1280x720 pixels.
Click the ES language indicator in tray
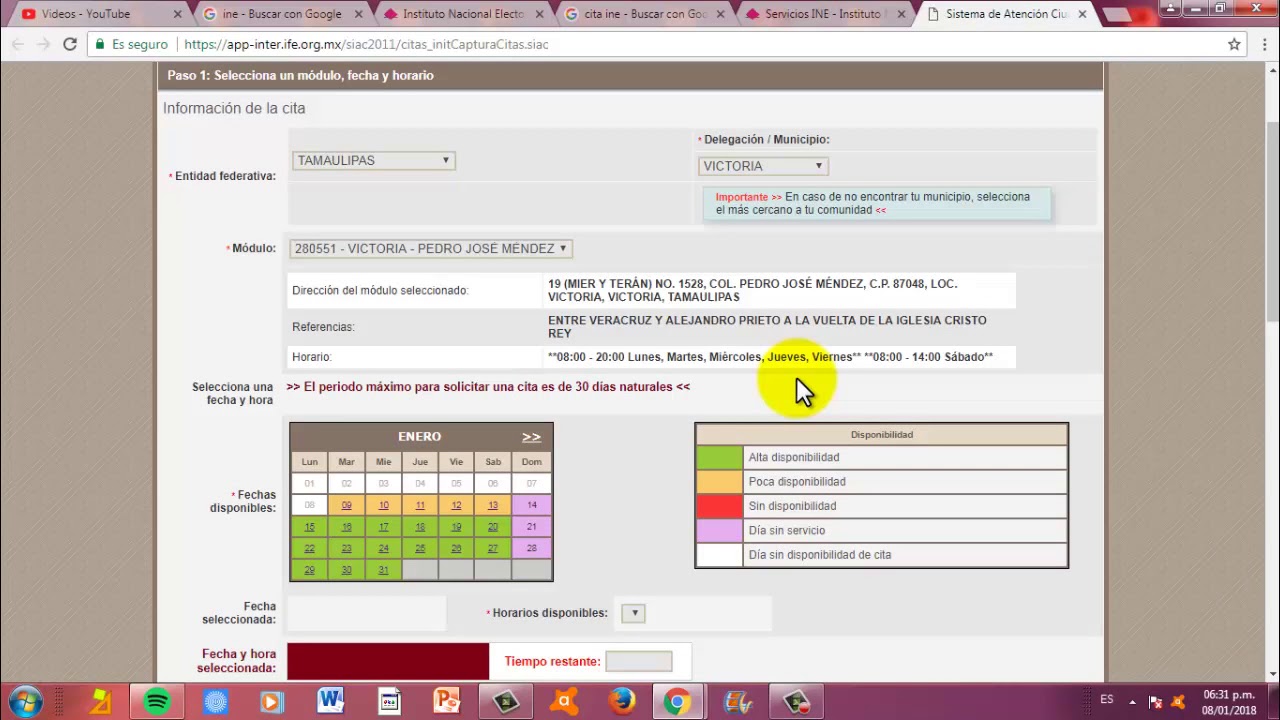tap(1107, 700)
